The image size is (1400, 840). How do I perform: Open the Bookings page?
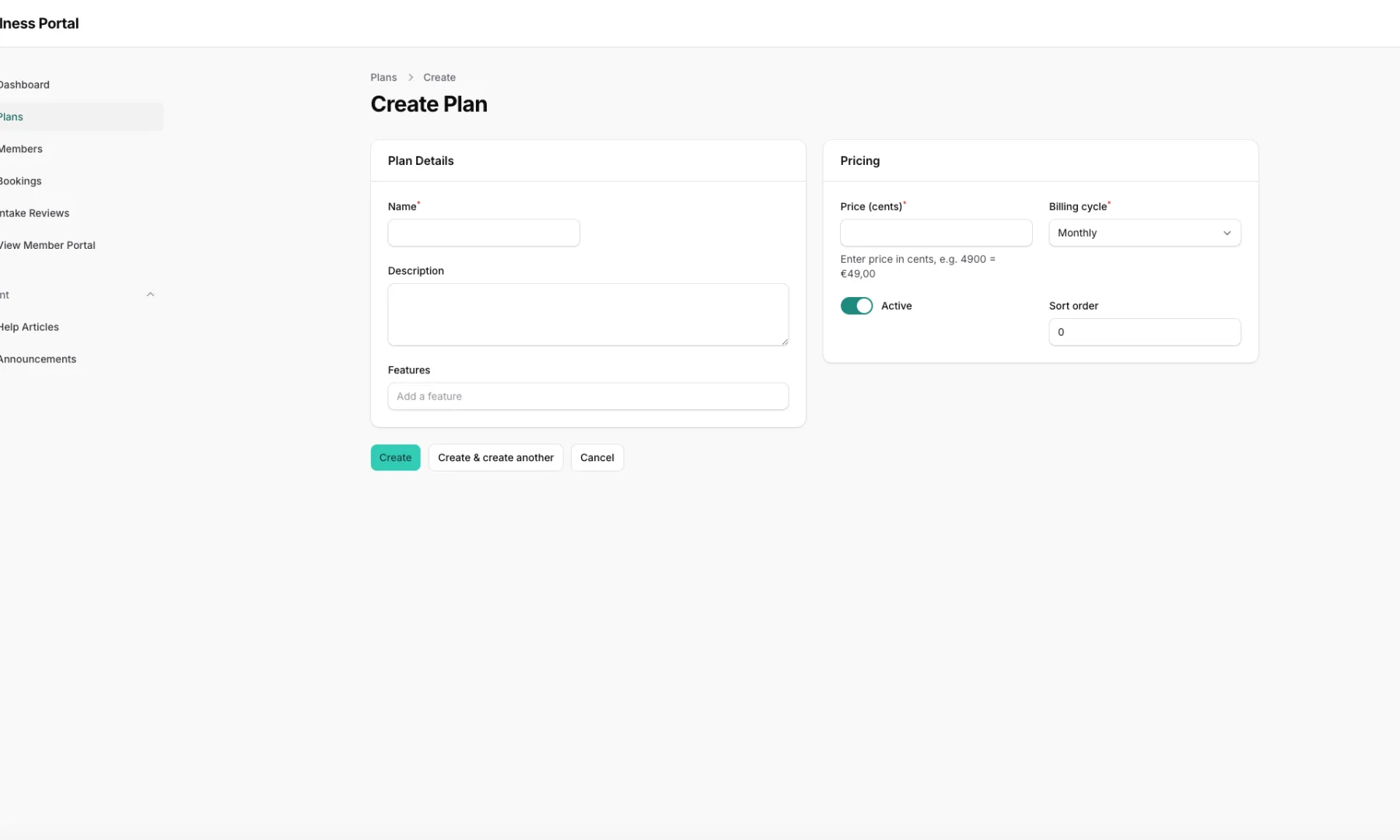tap(20, 180)
